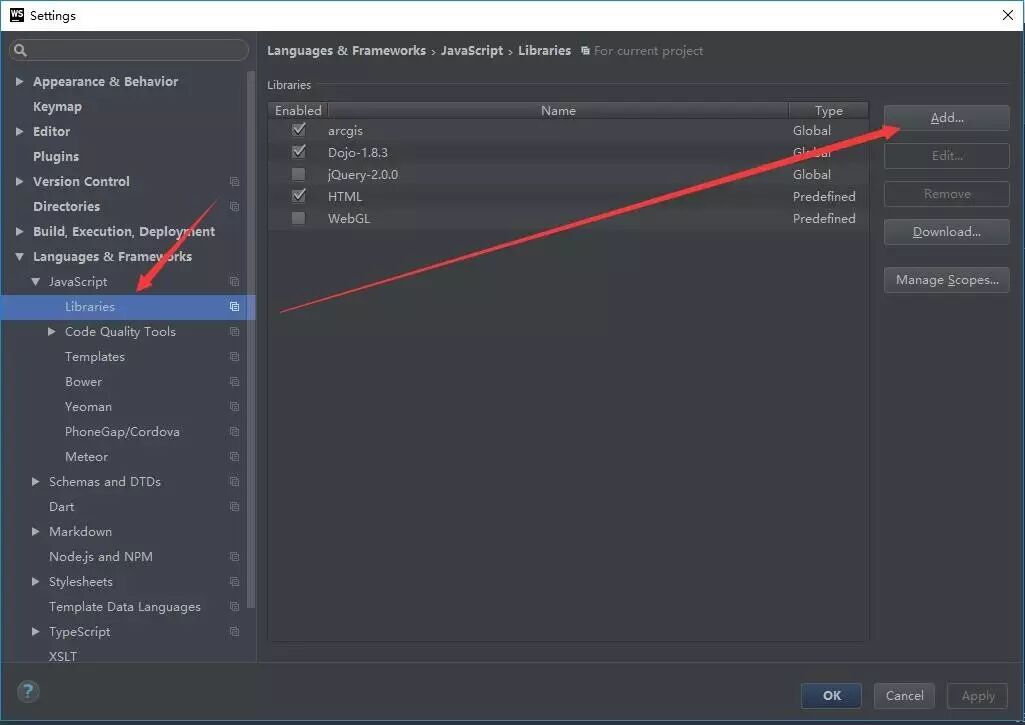This screenshot has height=725, width=1025.
Task: Select Directories in settings tree
Action: click(67, 207)
